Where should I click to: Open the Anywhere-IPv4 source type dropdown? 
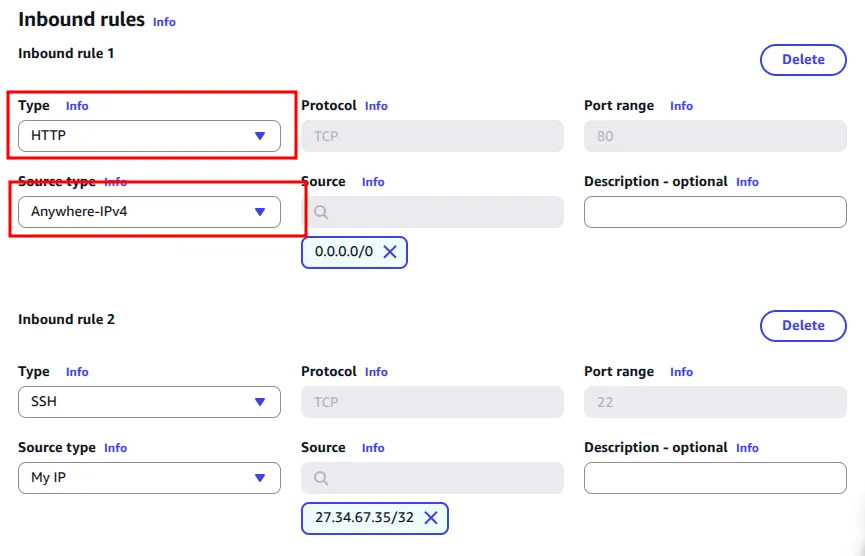coord(149,212)
